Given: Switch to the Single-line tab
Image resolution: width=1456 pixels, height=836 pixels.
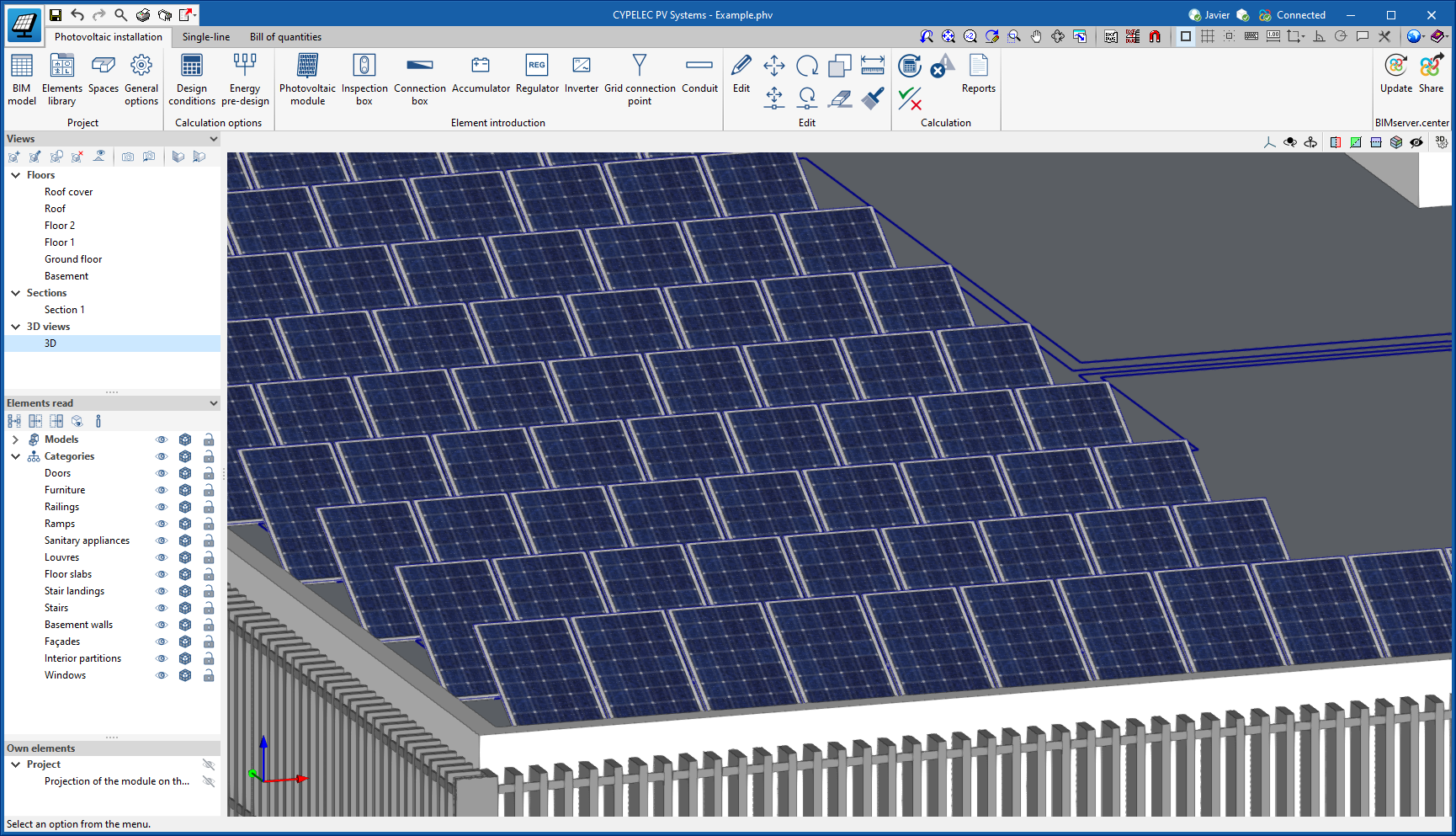Looking at the screenshot, I should point(205,37).
